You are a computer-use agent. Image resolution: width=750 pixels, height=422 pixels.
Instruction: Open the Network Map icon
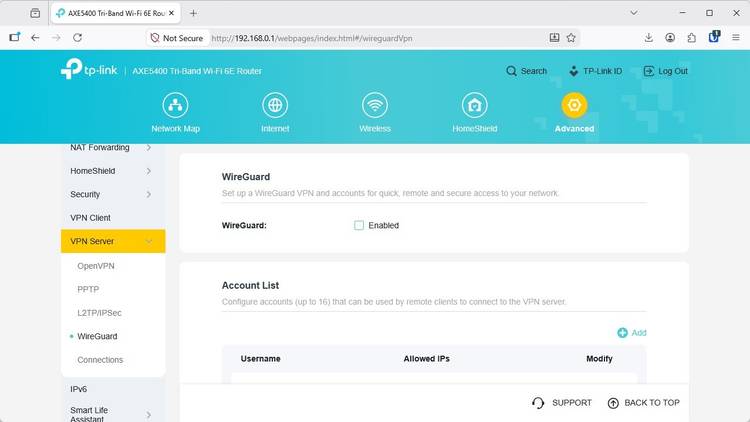pos(176,105)
